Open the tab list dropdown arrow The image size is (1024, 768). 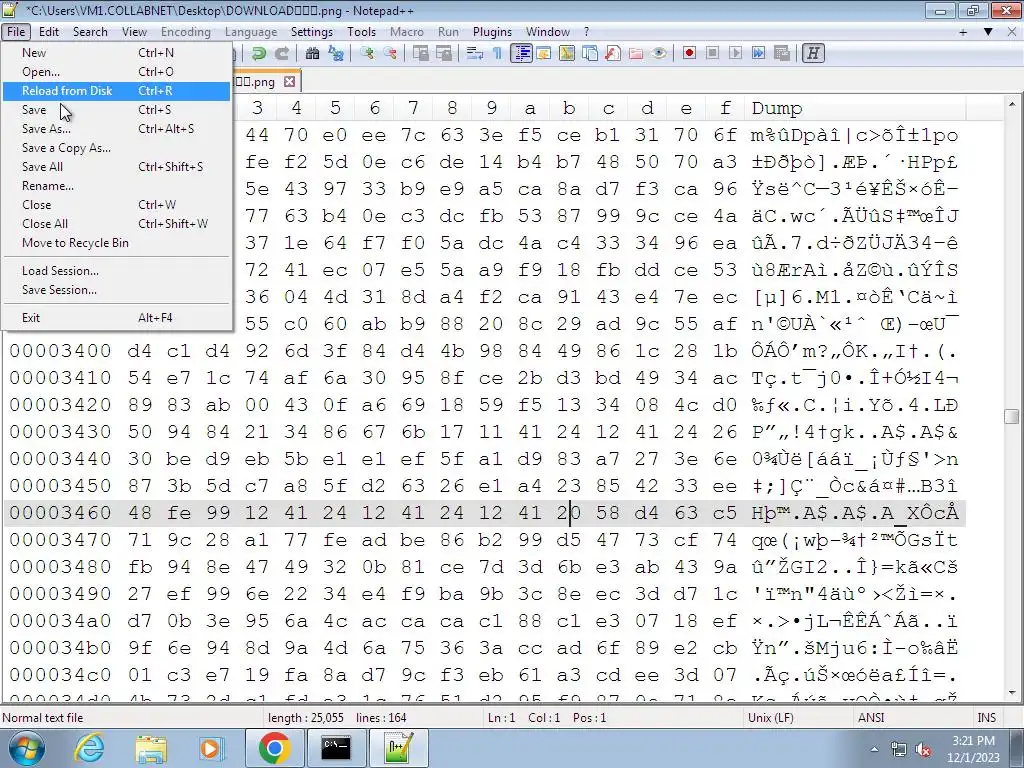tap(988, 31)
